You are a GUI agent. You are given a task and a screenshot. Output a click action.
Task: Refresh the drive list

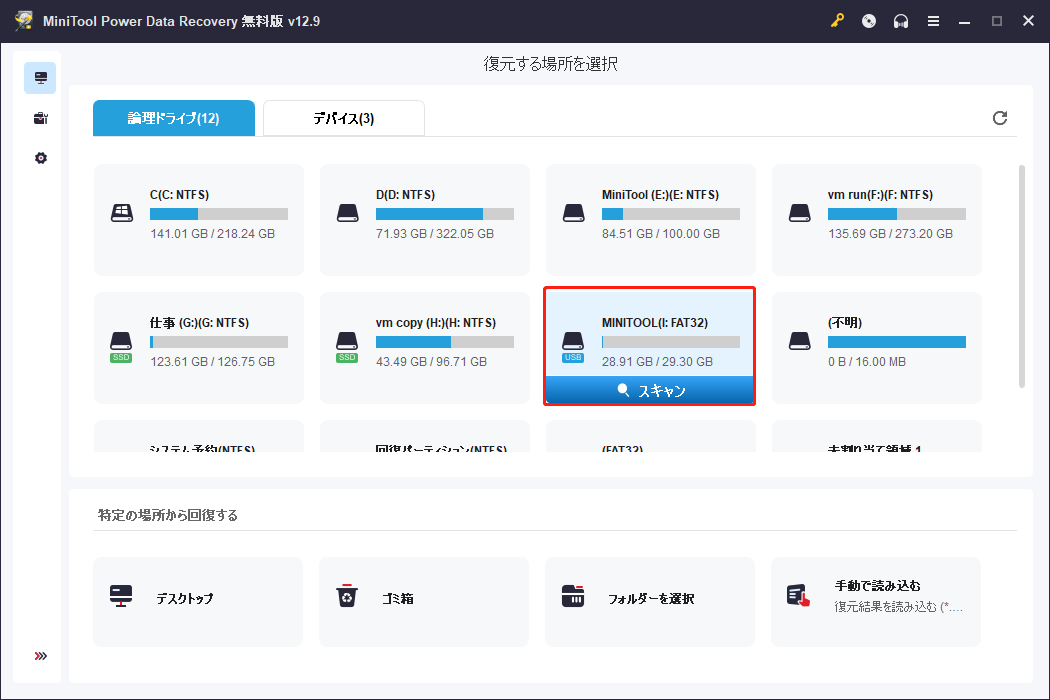click(x=1000, y=118)
